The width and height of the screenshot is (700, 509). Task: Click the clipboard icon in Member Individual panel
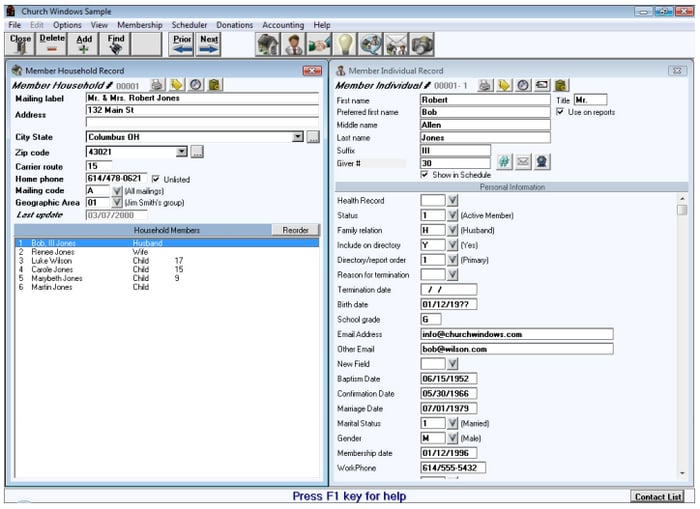[561, 85]
